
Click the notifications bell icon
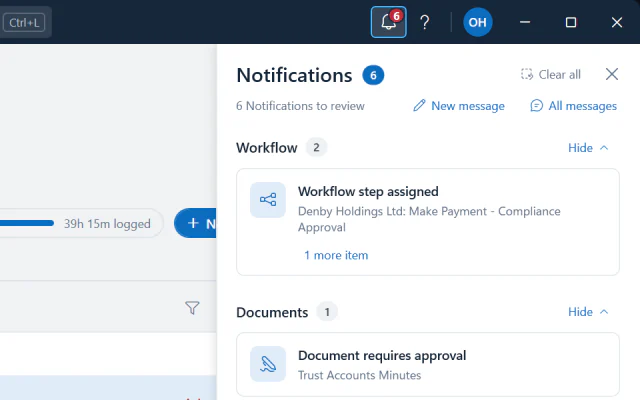[x=388, y=22]
